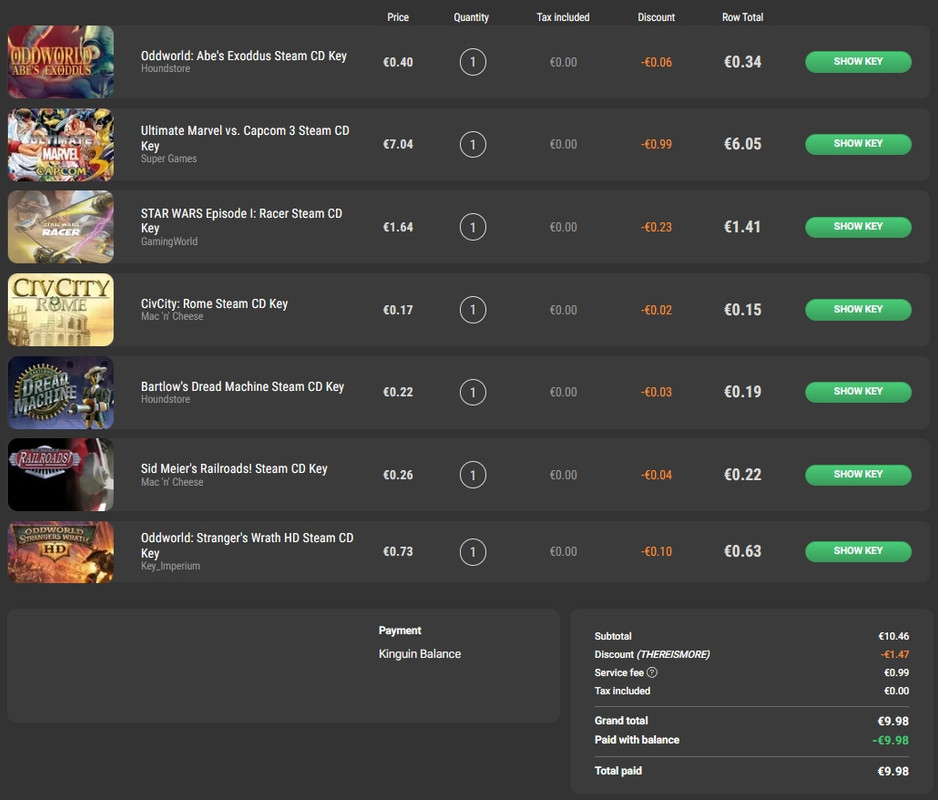The image size is (938, 800).
Task: Show key for Ultimate Marvel vs. Capcom 3
Action: 858,144
